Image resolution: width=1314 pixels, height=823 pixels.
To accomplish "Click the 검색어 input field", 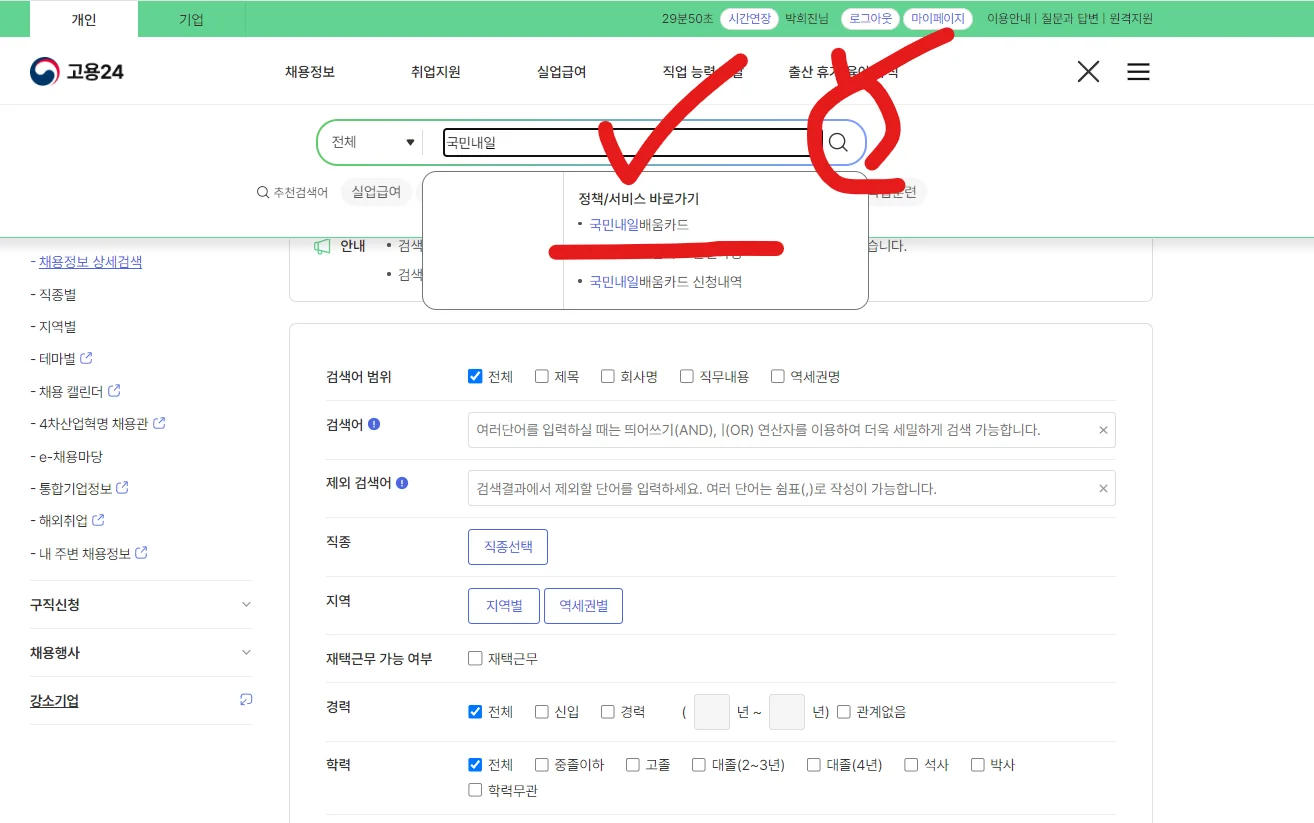I will point(792,430).
